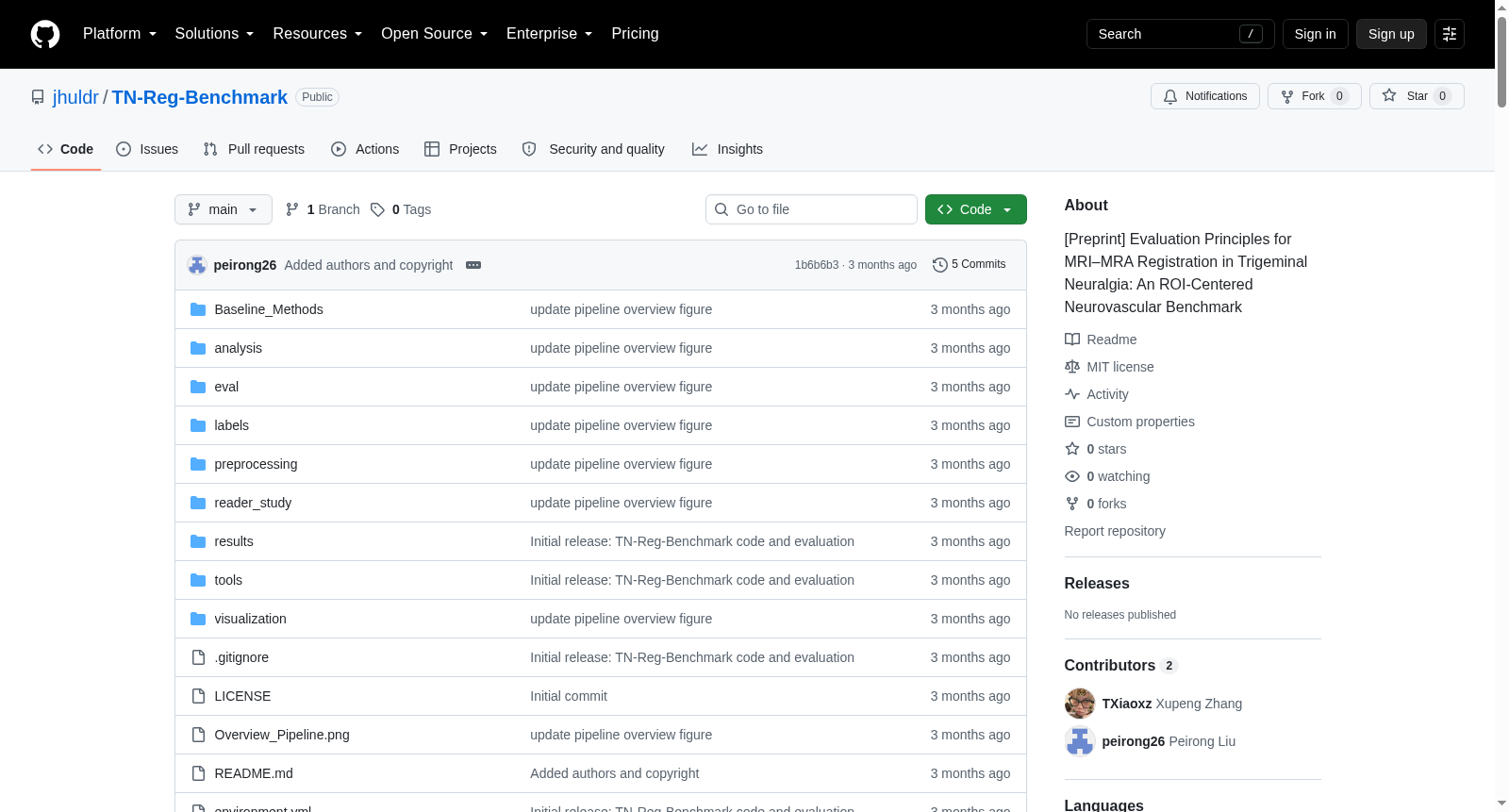Open the MIT license link

pyautogui.click(x=1109, y=367)
